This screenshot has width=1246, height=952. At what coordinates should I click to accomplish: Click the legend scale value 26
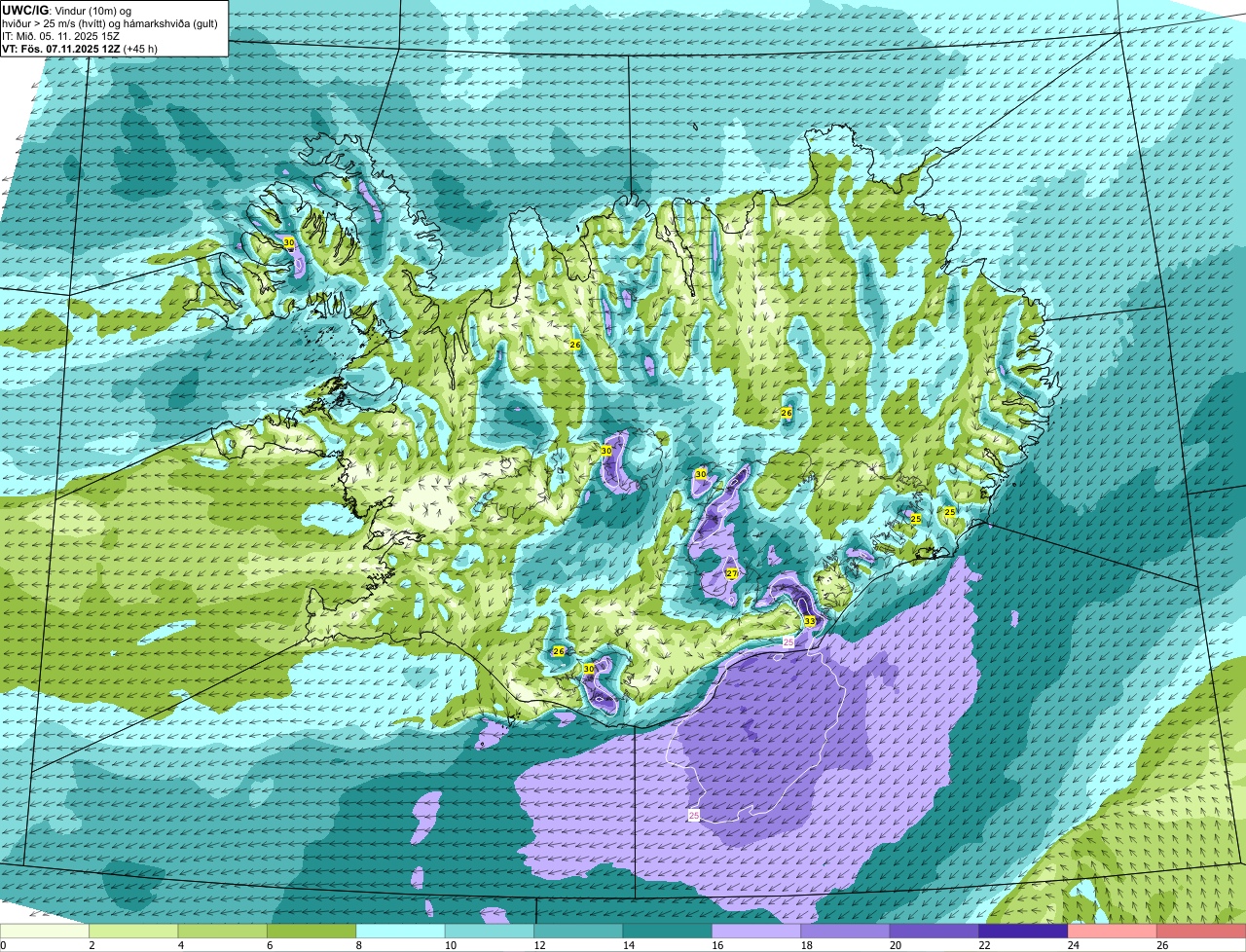point(1161,945)
